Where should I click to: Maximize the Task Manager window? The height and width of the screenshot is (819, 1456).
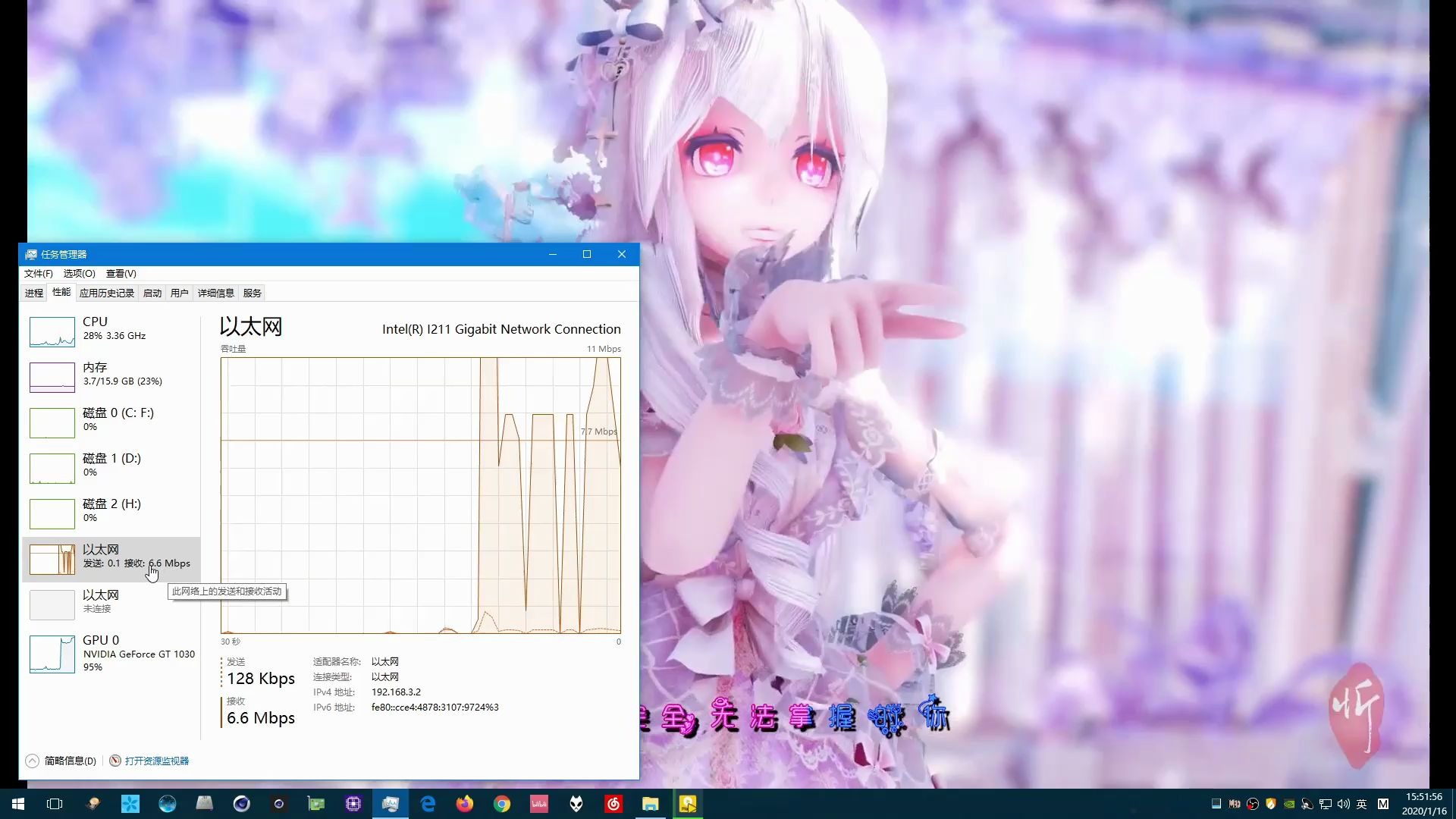(x=587, y=254)
